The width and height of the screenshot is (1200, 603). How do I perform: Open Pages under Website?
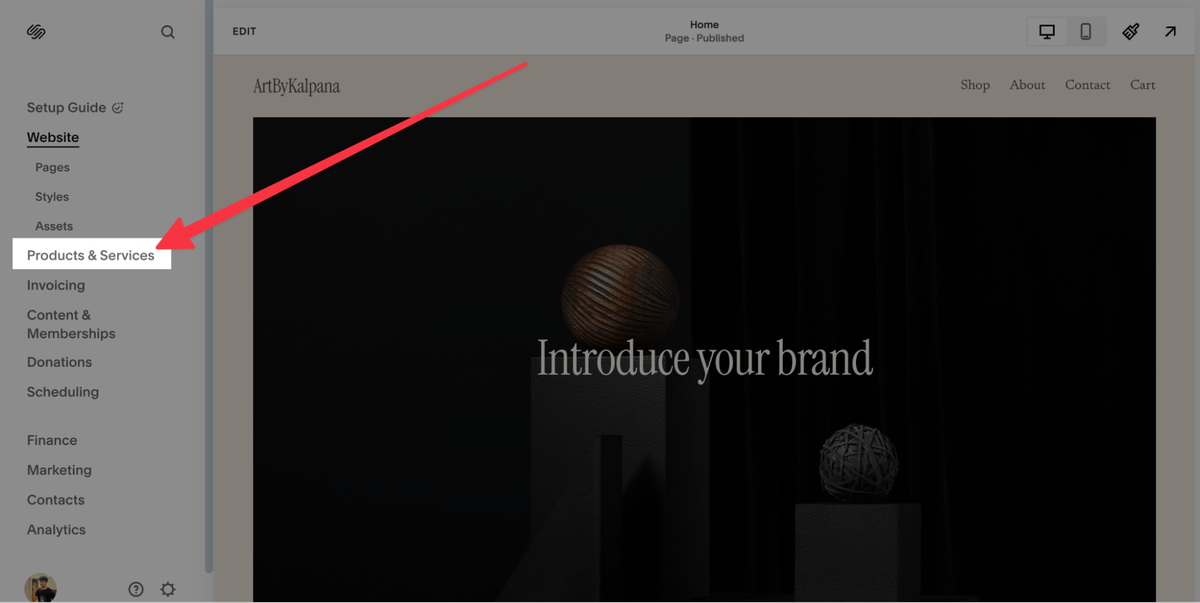pyautogui.click(x=52, y=167)
